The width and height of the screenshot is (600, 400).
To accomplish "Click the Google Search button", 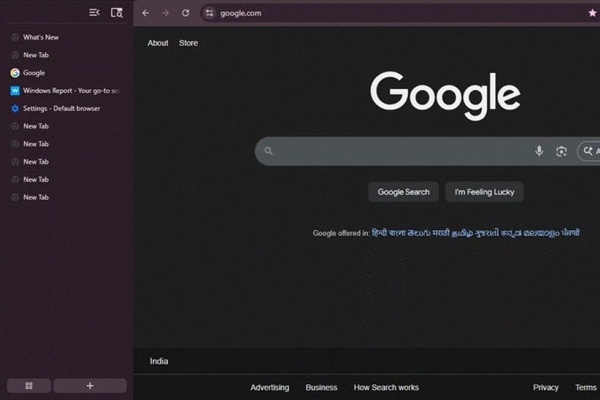I will (404, 192).
